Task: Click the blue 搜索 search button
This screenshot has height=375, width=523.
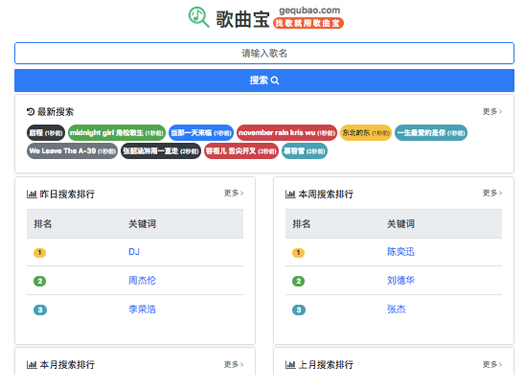Action: (264, 80)
